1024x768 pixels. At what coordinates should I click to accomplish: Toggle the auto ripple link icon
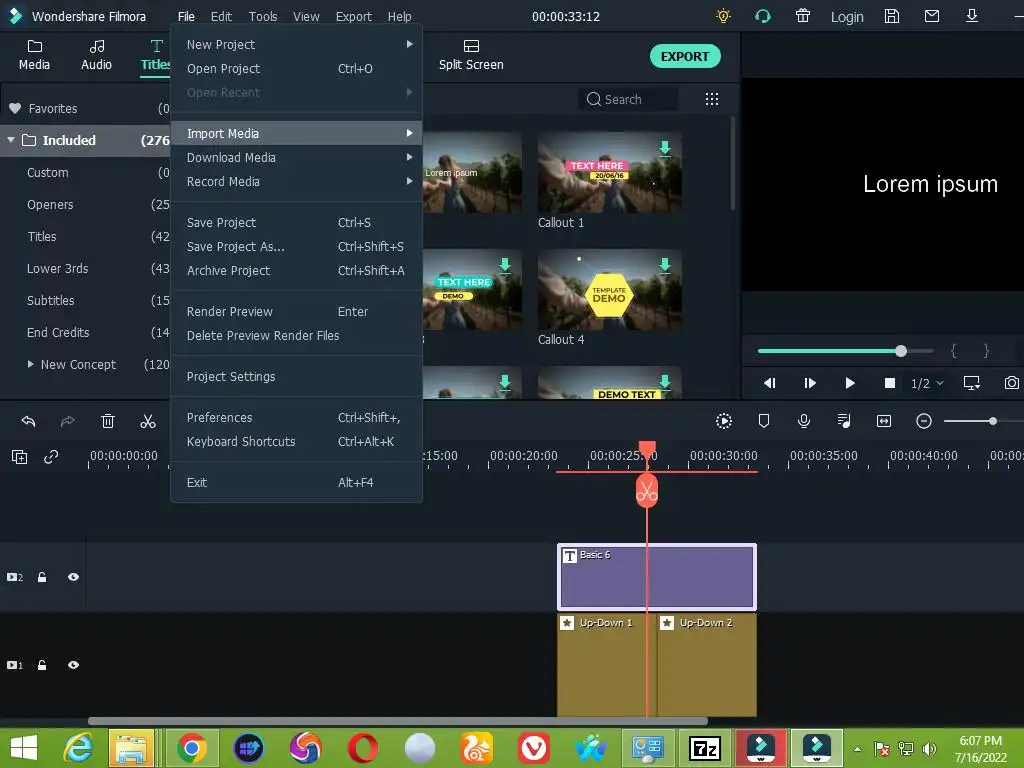51,457
